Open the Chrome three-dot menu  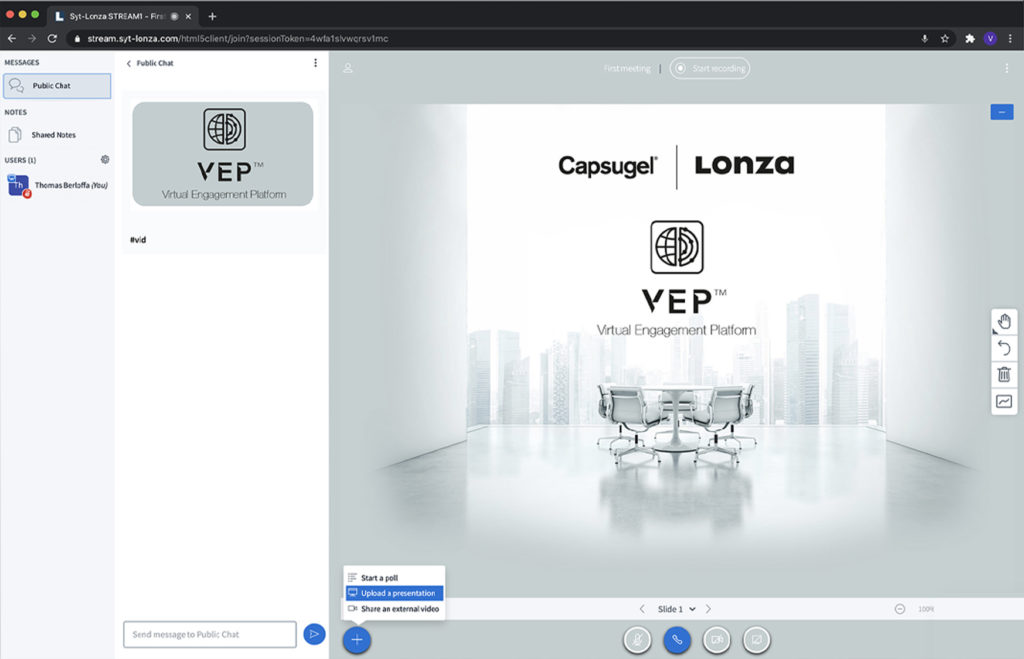(x=1010, y=39)
